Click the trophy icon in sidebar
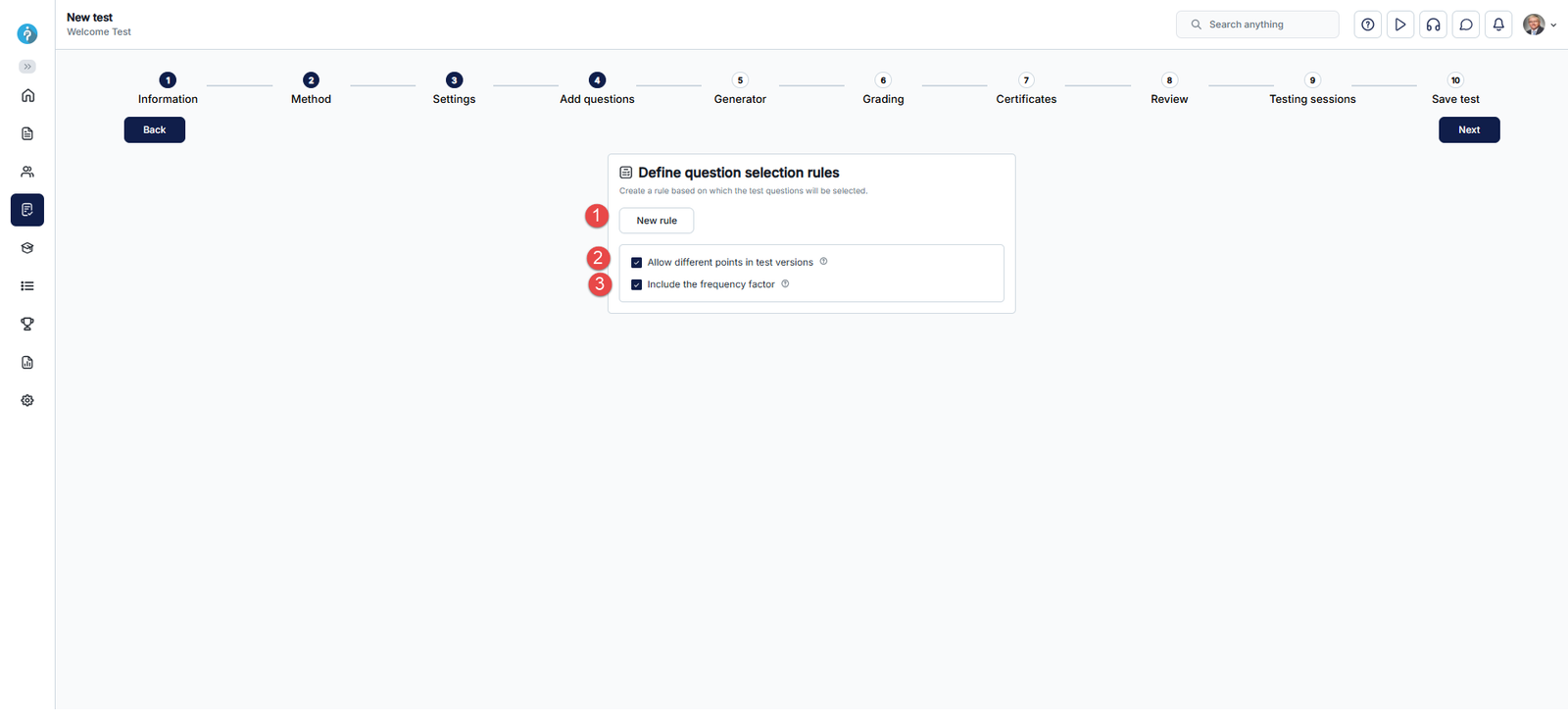Viewport: 1568px width, 710px height. 27,324
